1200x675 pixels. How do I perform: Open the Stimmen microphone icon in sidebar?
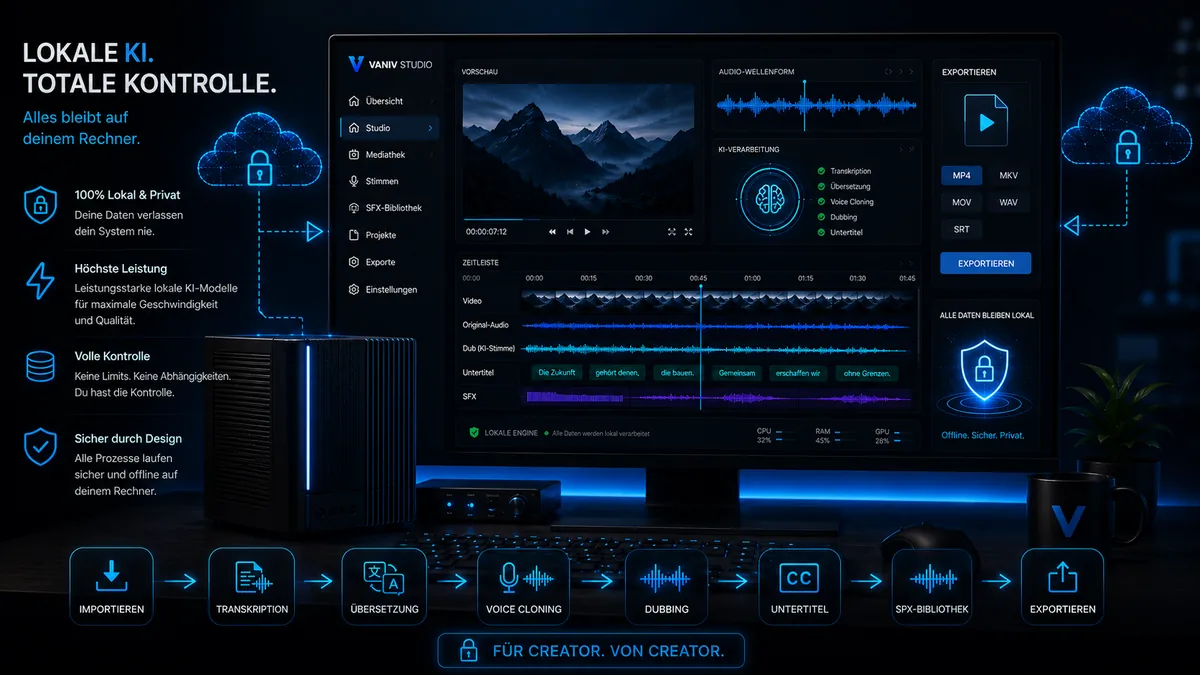tap(354, 181)
